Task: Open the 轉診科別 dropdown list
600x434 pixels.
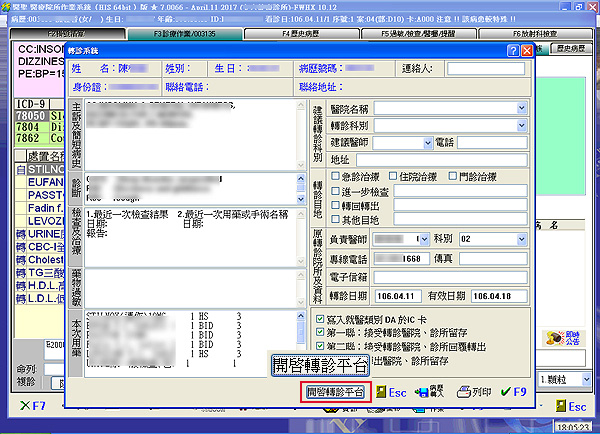Action: coord(520,127)
